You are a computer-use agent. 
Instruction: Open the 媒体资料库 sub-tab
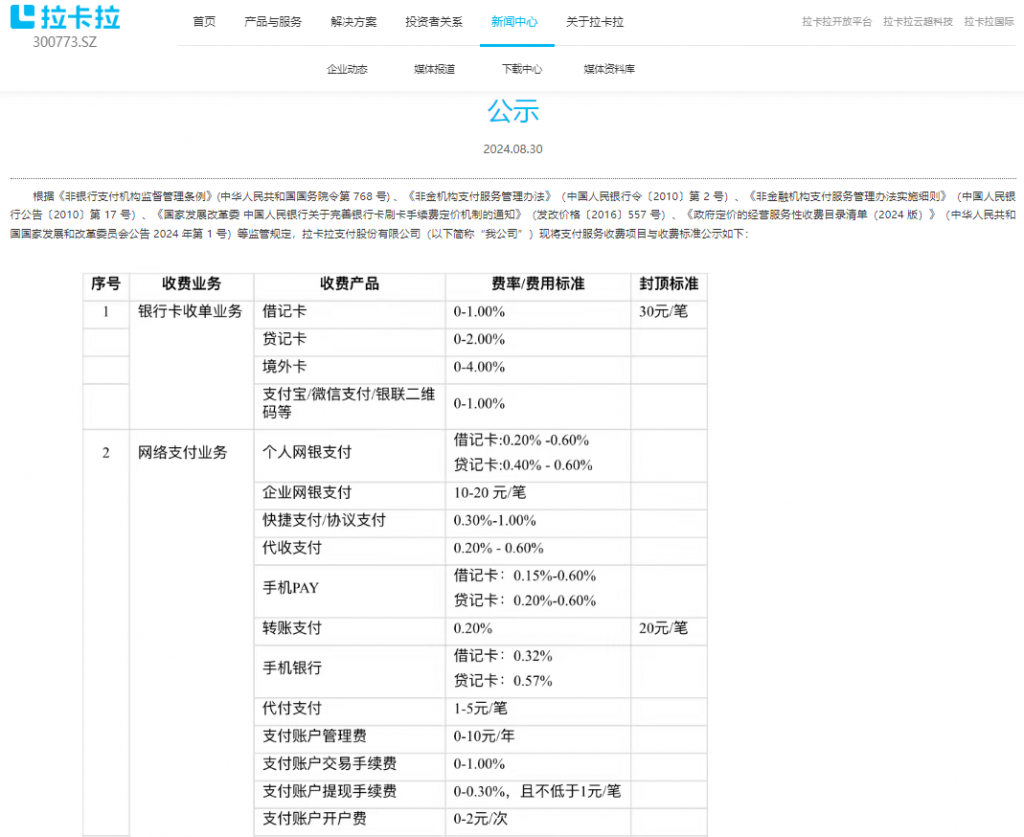point(609,69)
